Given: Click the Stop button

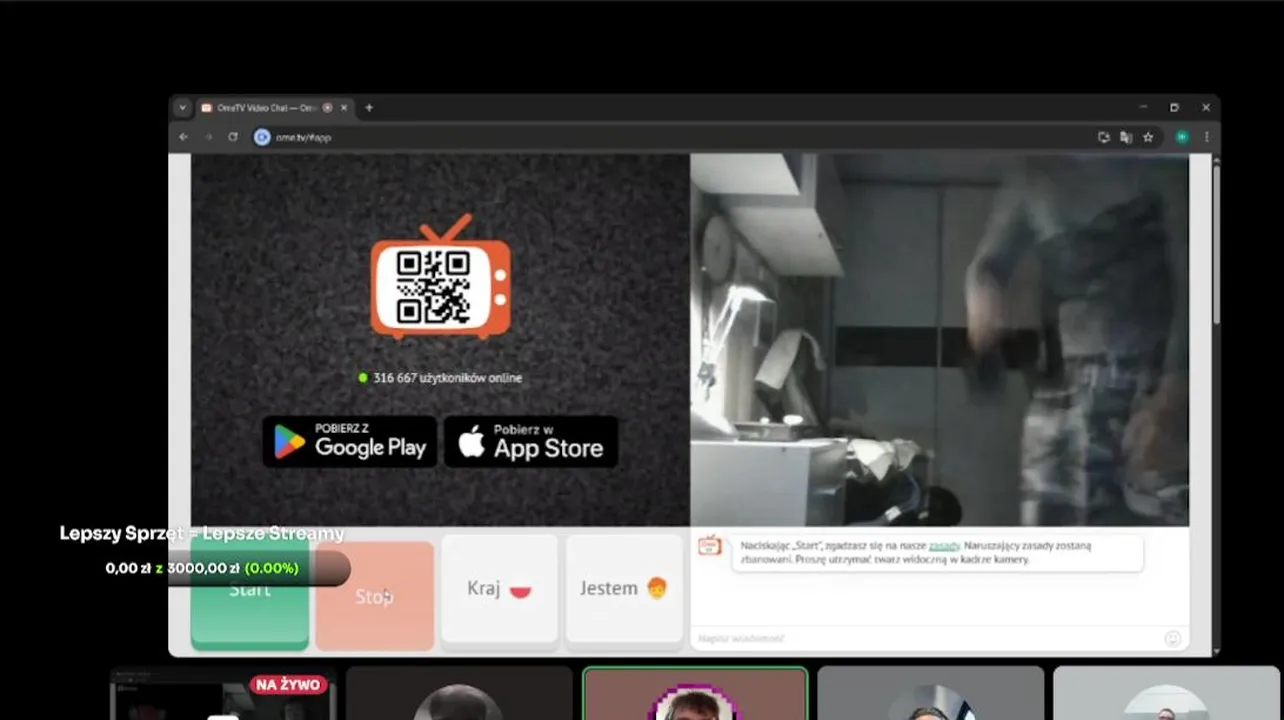Looking at the screenshot, I should tap(375, 595).
